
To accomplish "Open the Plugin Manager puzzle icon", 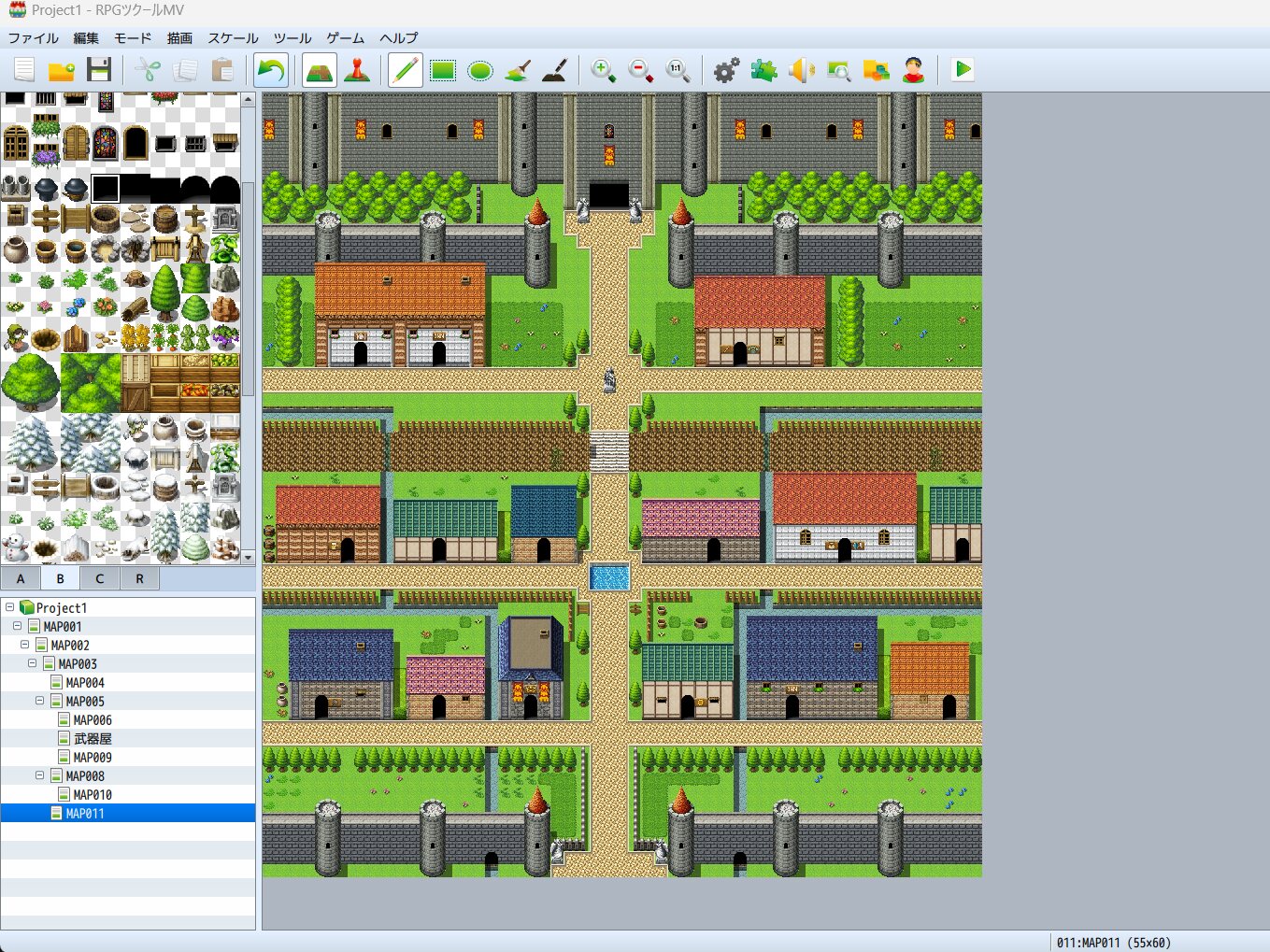I will (763, 70).
